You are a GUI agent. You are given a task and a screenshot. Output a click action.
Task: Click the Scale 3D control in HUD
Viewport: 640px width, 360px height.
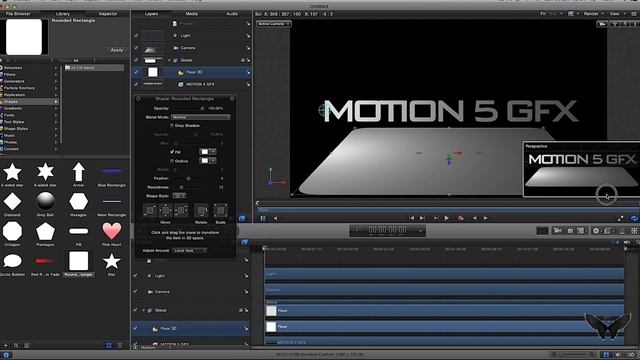(x=220, y=211)
